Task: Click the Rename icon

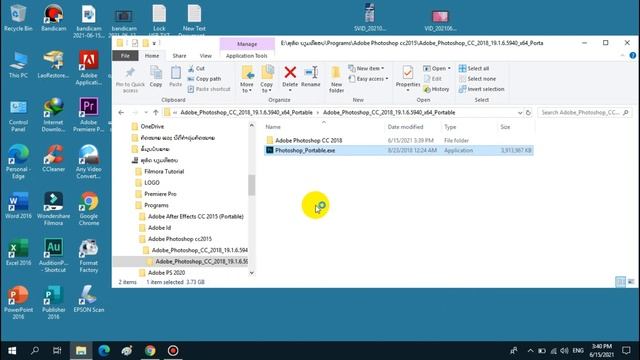Action: 311,73
